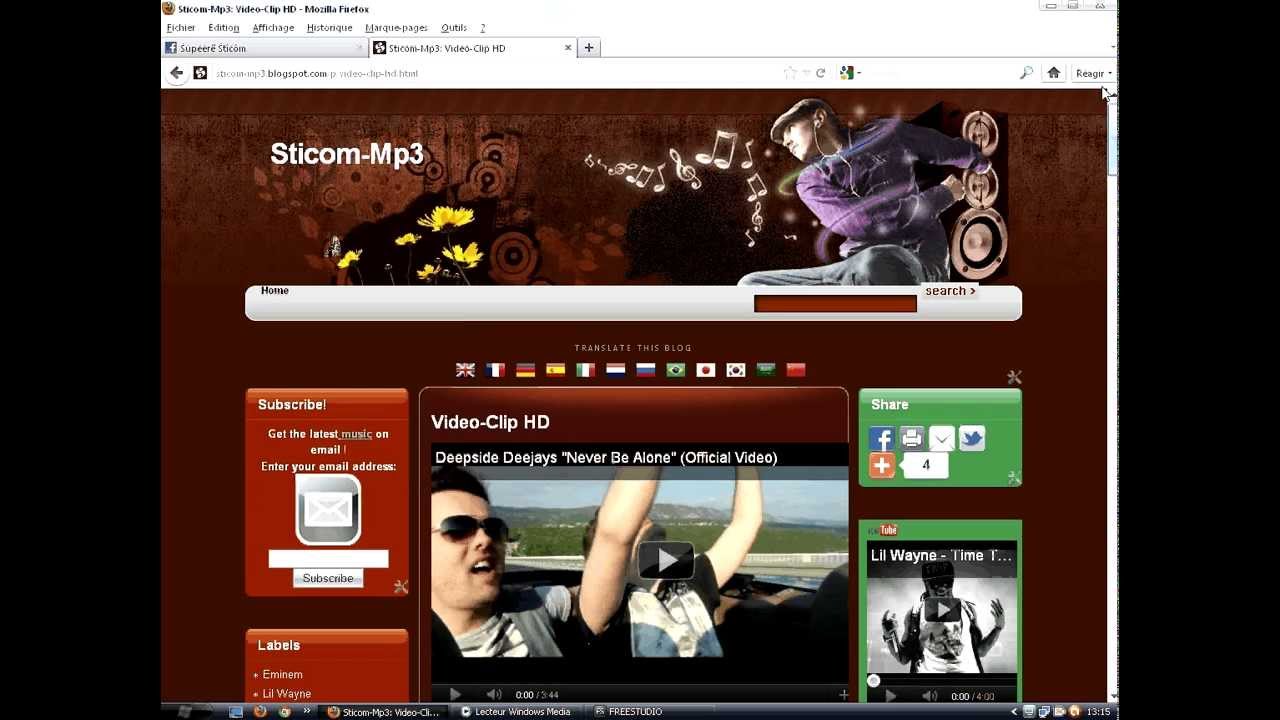Share page on Twitter
This screenshot has width=1280, height=720.
971,438
